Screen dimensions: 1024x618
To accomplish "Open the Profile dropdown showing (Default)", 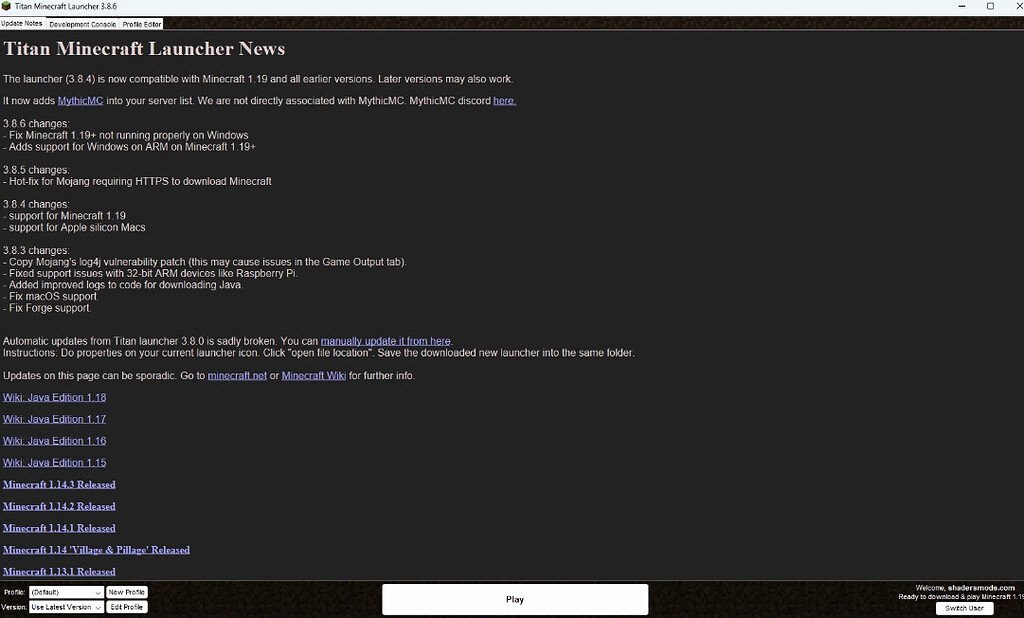I will tap(66, 592).
